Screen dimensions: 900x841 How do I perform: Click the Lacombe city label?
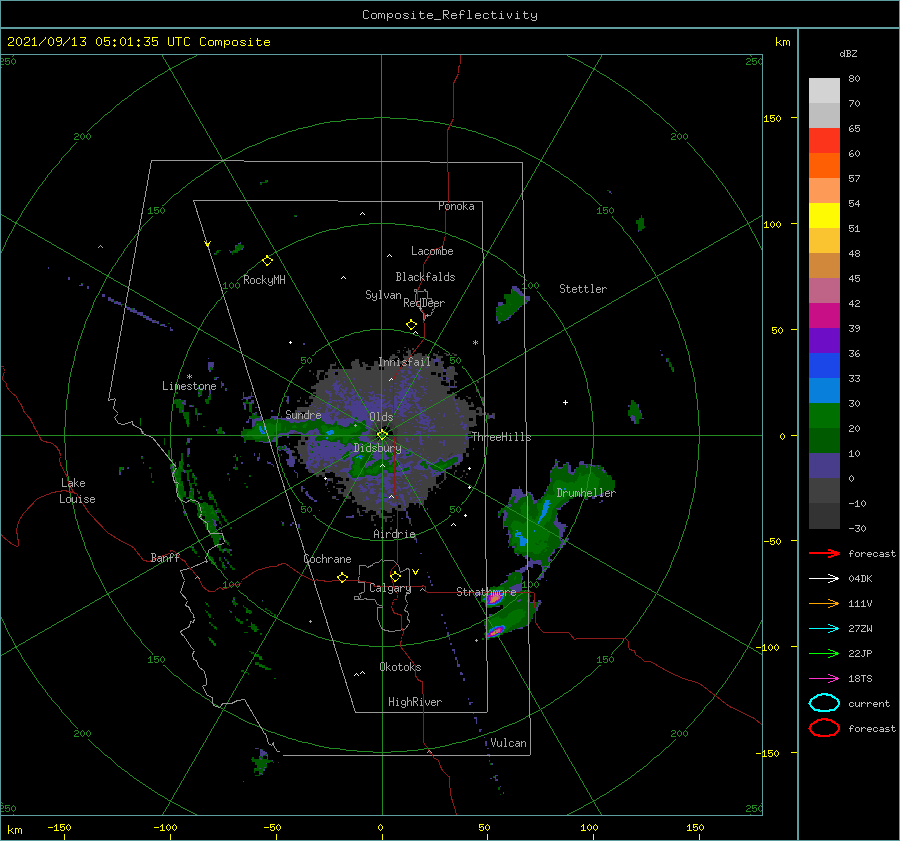[432, 251]
